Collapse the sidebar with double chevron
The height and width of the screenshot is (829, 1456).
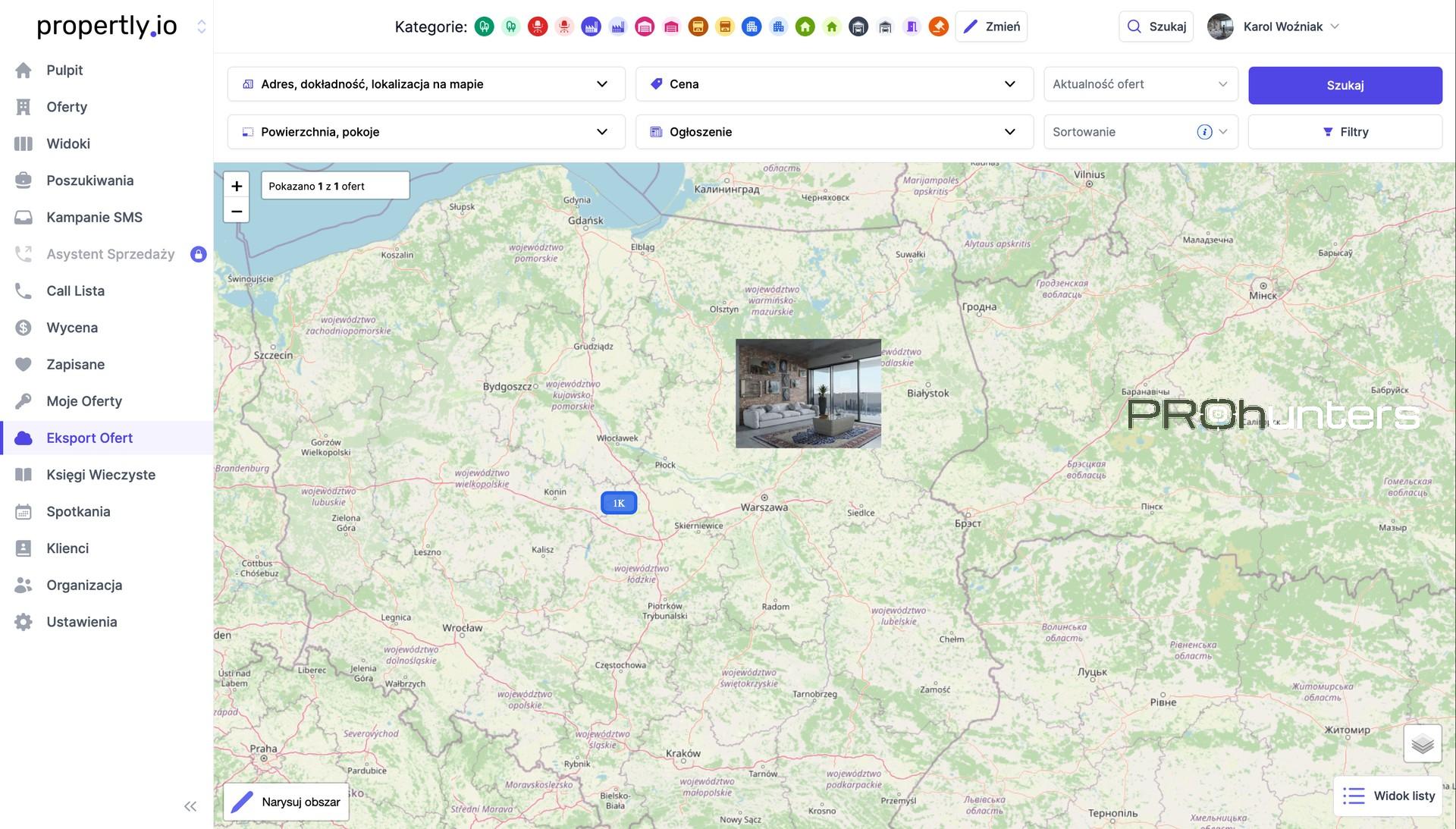pyautogui.click(x=190, y=806)
